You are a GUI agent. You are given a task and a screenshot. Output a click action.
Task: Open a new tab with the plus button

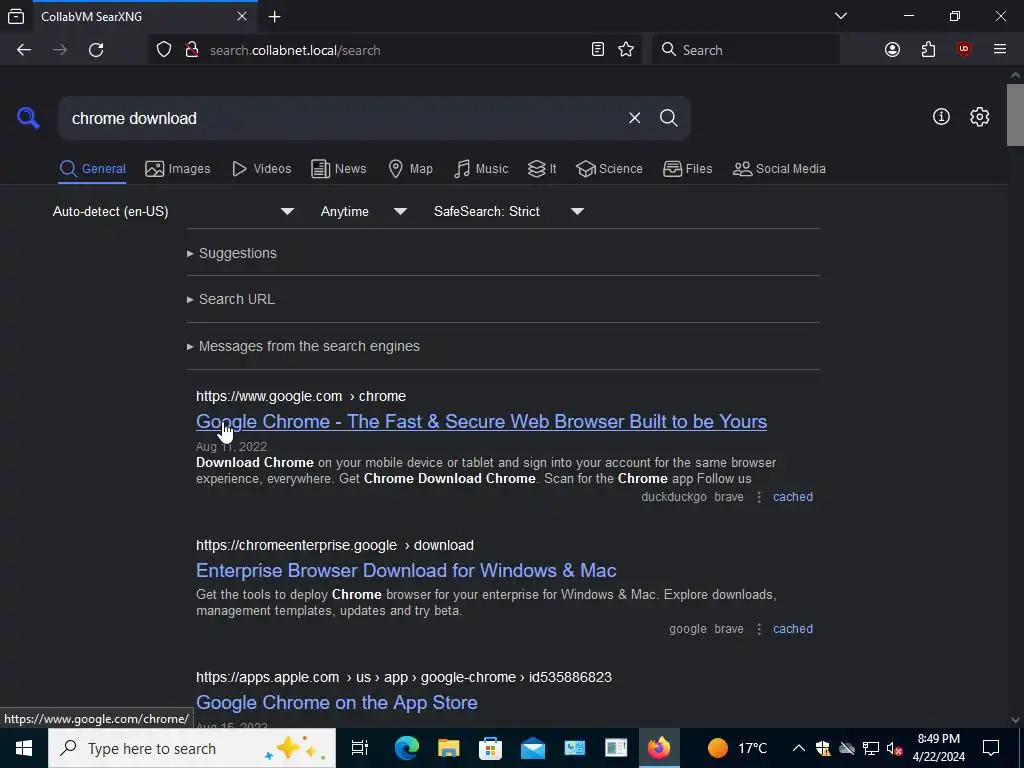(x=275, y=16)
